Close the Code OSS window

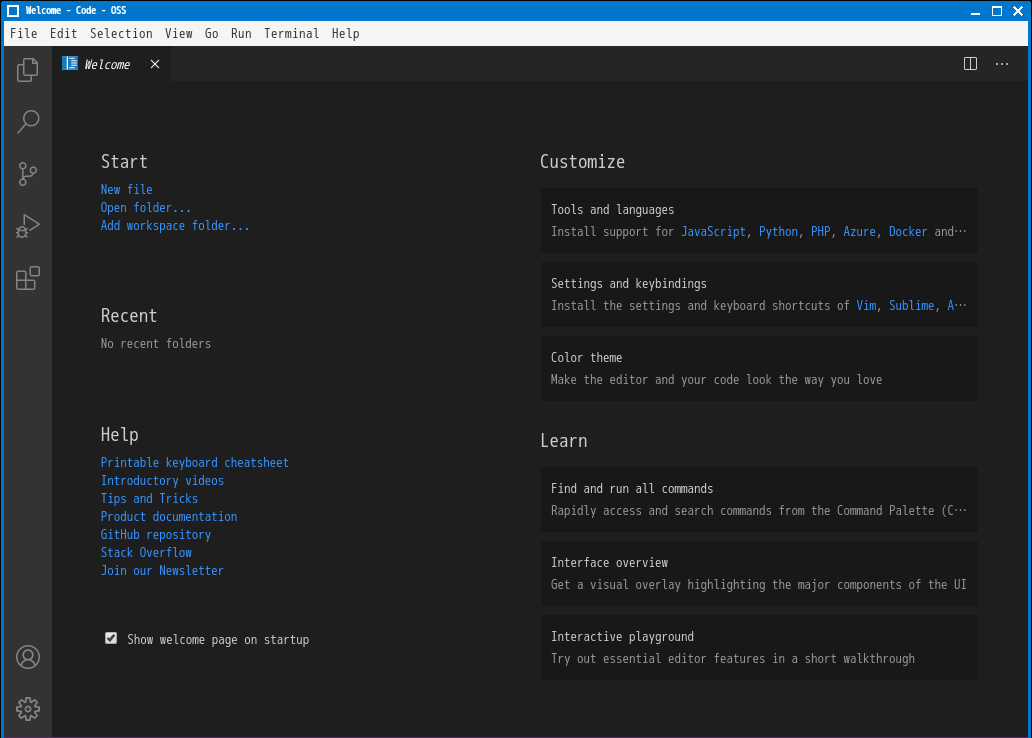pos(1018,11)
